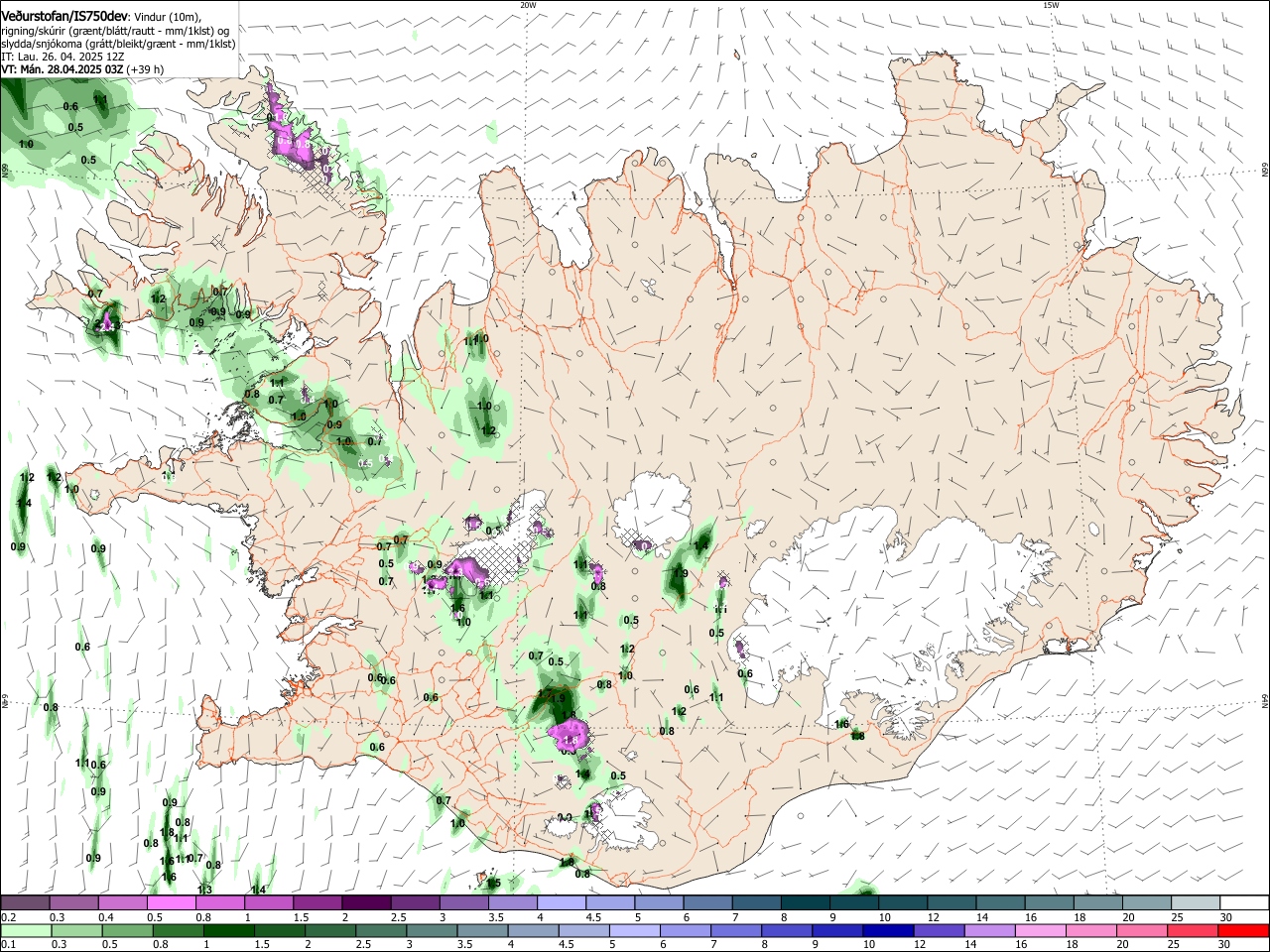Pick top-row dark purple swatch between 2 and 2.5
The height and width of the screenshot is (952, 1270).
366,902
